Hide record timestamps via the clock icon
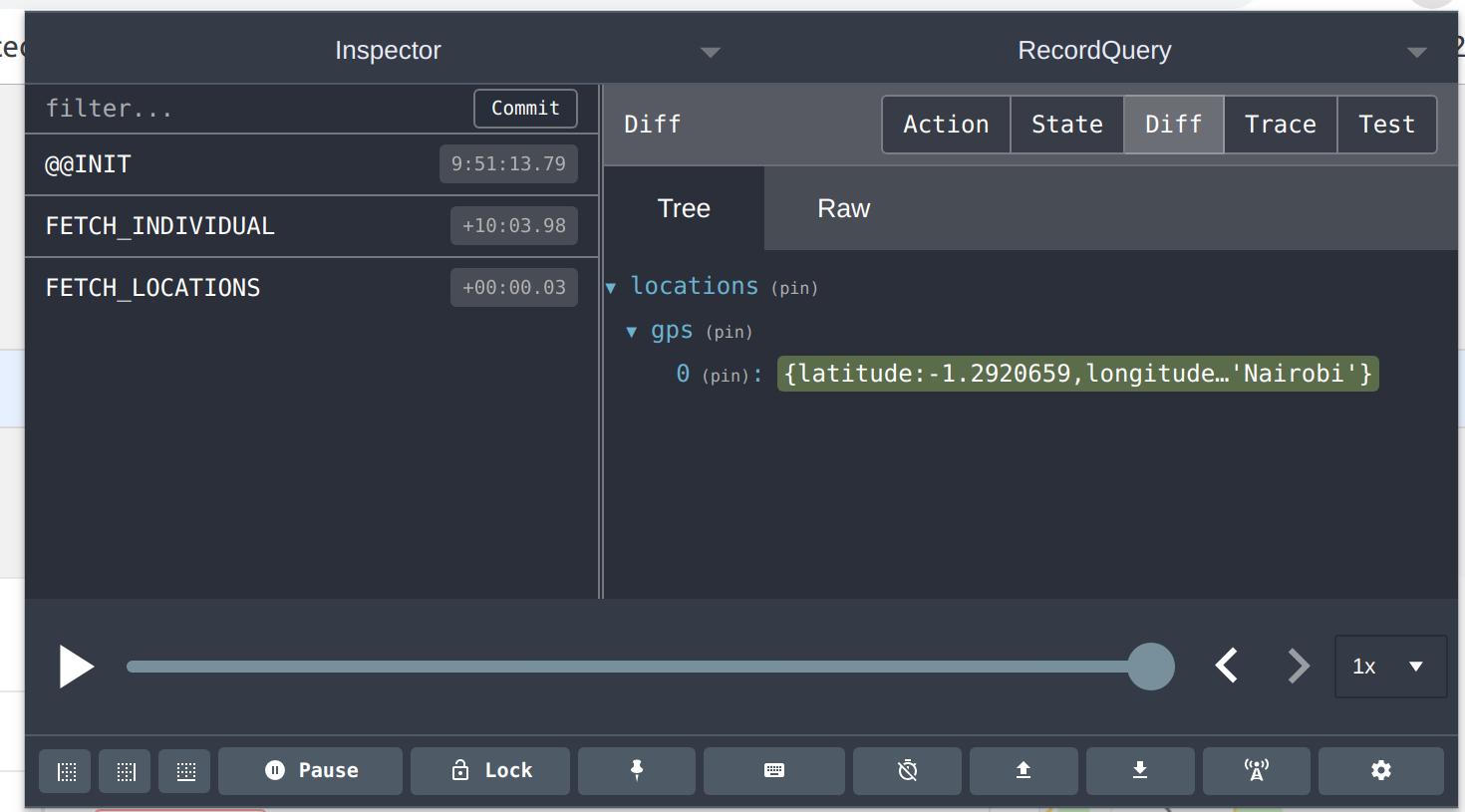 [x=906, y=770]
